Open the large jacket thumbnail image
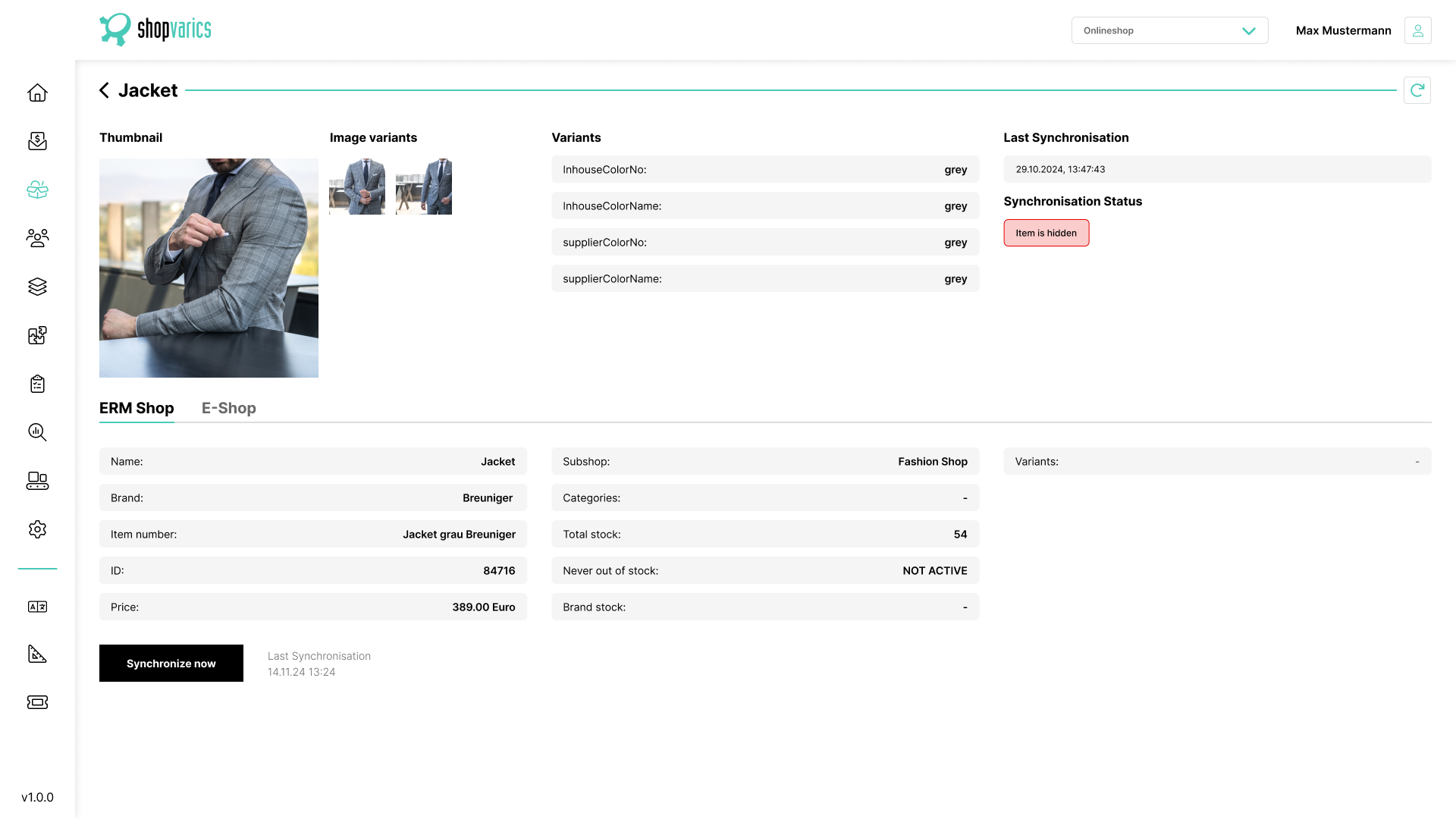The image size is (1456, 819). [209, 268]
